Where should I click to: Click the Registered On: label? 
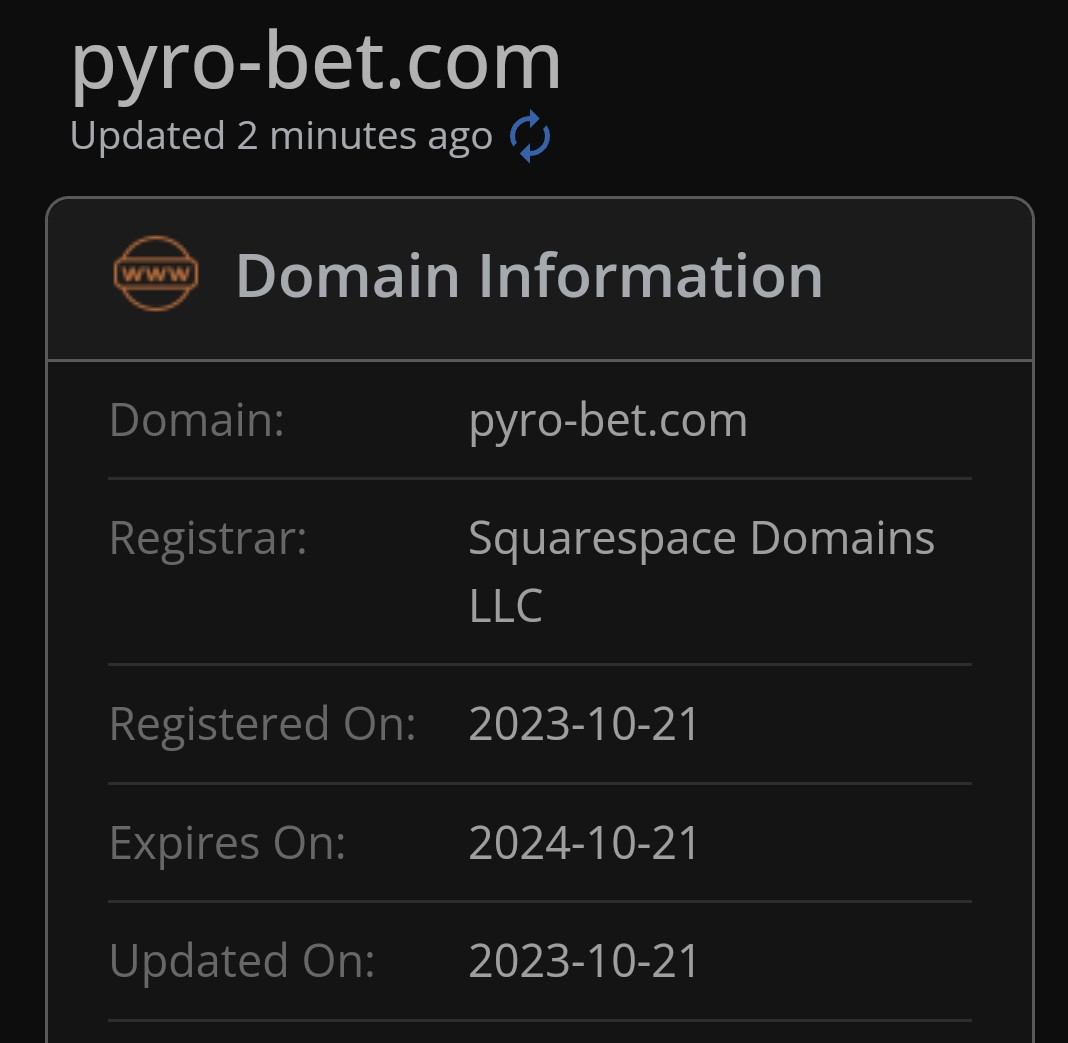point(263,724)
